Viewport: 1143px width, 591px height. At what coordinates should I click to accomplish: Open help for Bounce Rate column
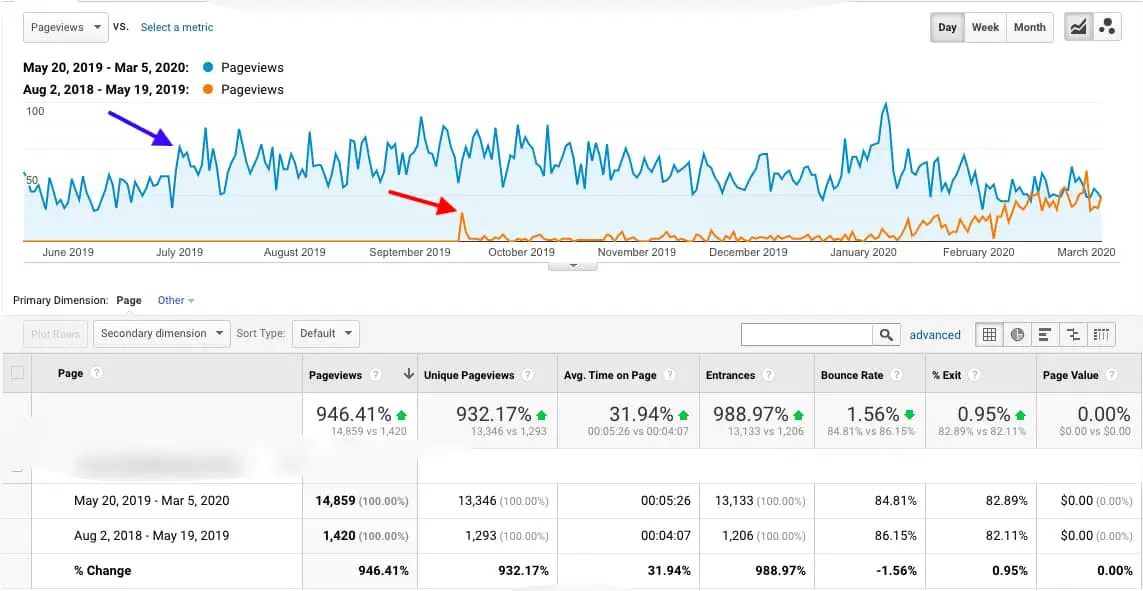[x=897, y=375]
